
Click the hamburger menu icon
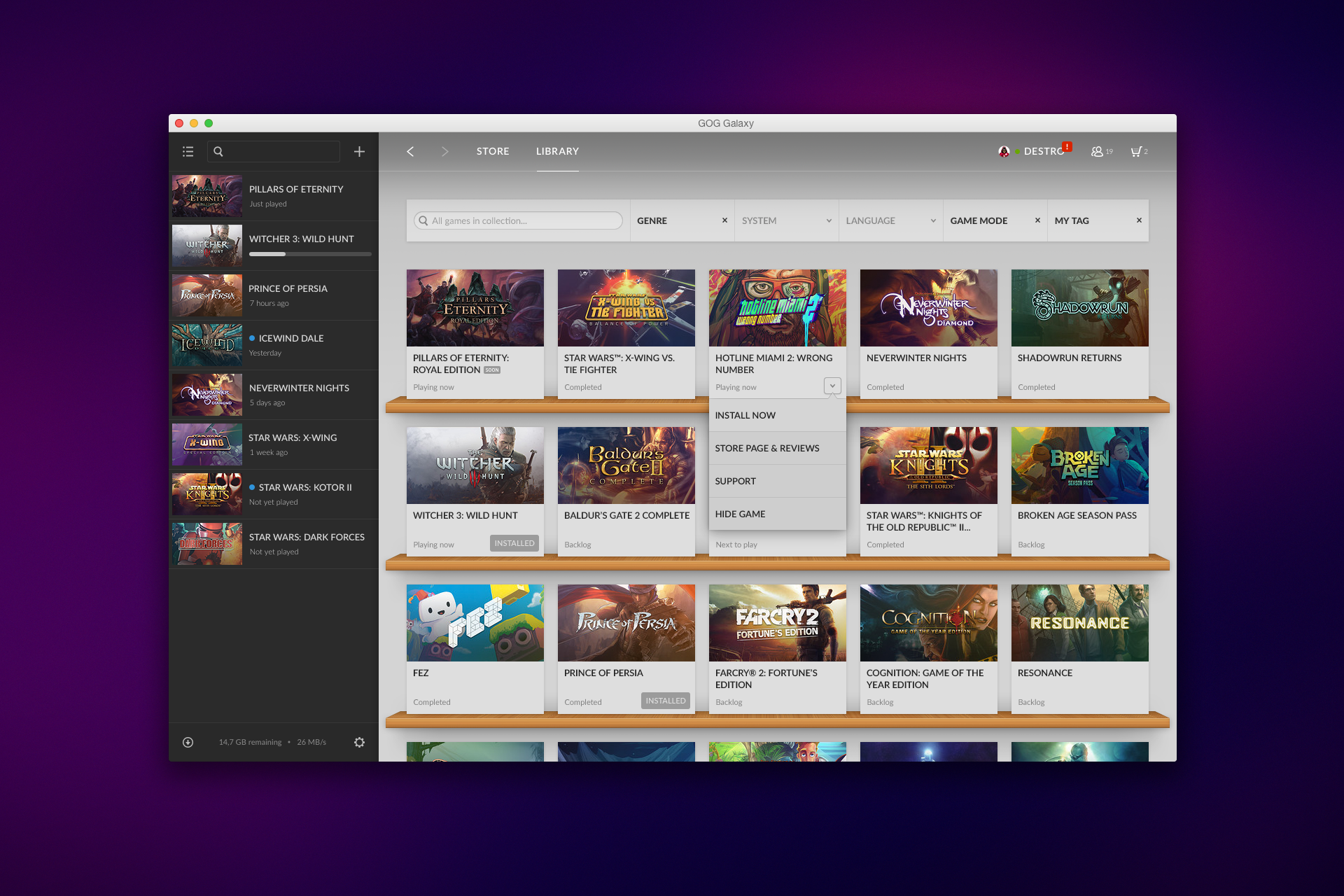pyautogui.click(x=189, y=151)
